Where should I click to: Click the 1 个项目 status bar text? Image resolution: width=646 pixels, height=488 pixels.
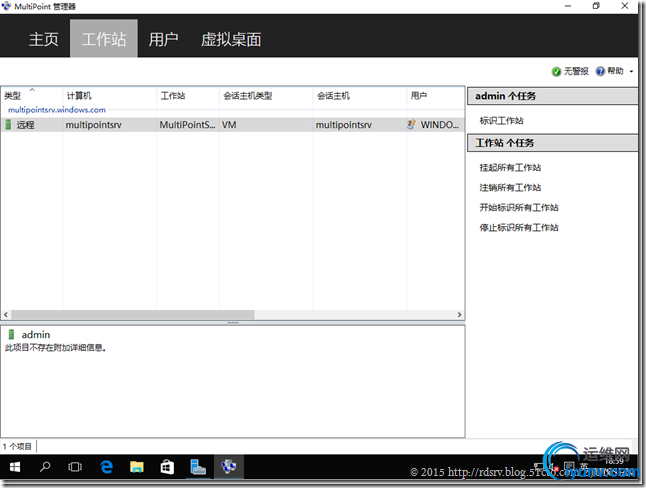click(17, 446)
